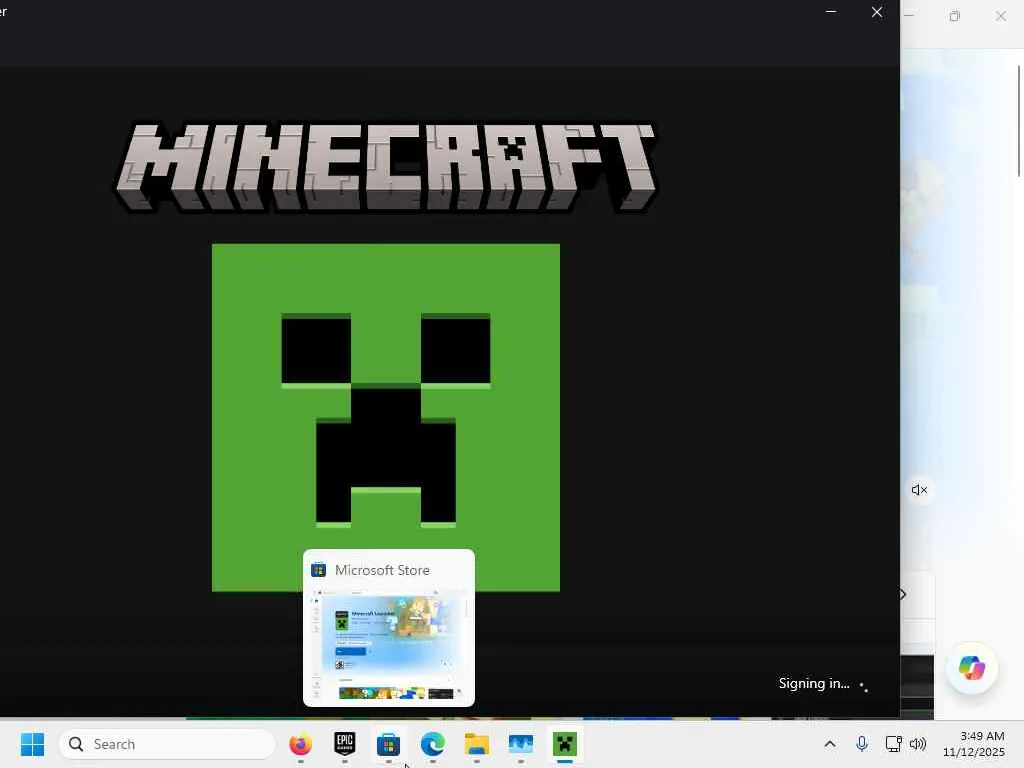Open the volume tray icon
This screenshot has height=768, width=1024.
click(x=918, y=744)
